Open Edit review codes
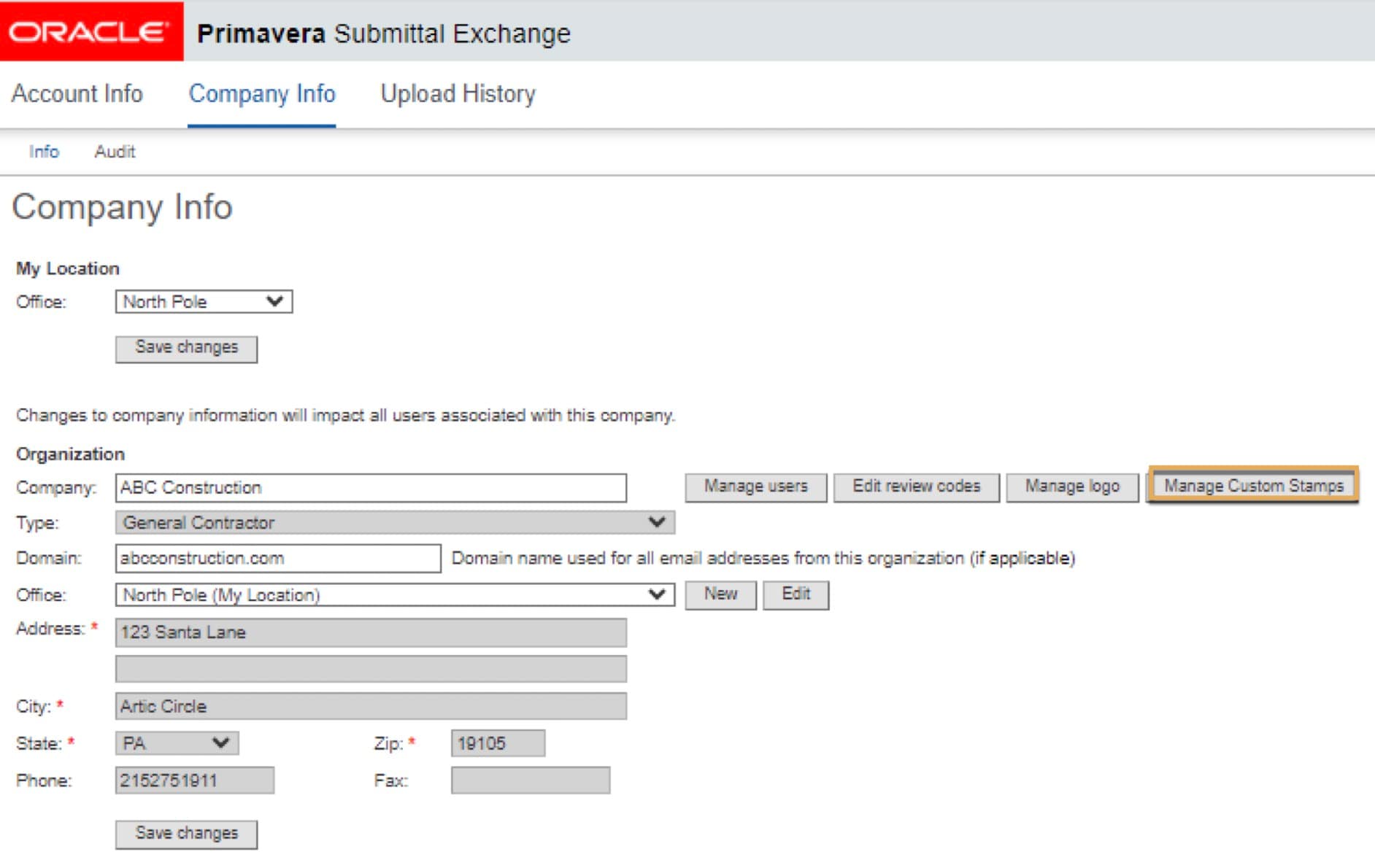The width and height of the screenshot is (1375, 868). pos(916,487)
